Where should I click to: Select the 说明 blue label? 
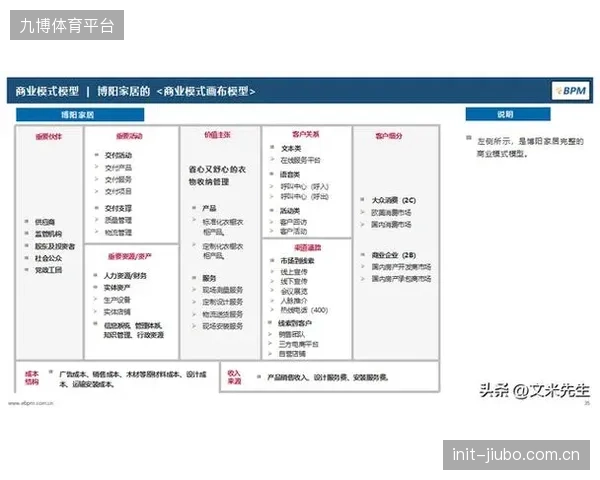508,114
